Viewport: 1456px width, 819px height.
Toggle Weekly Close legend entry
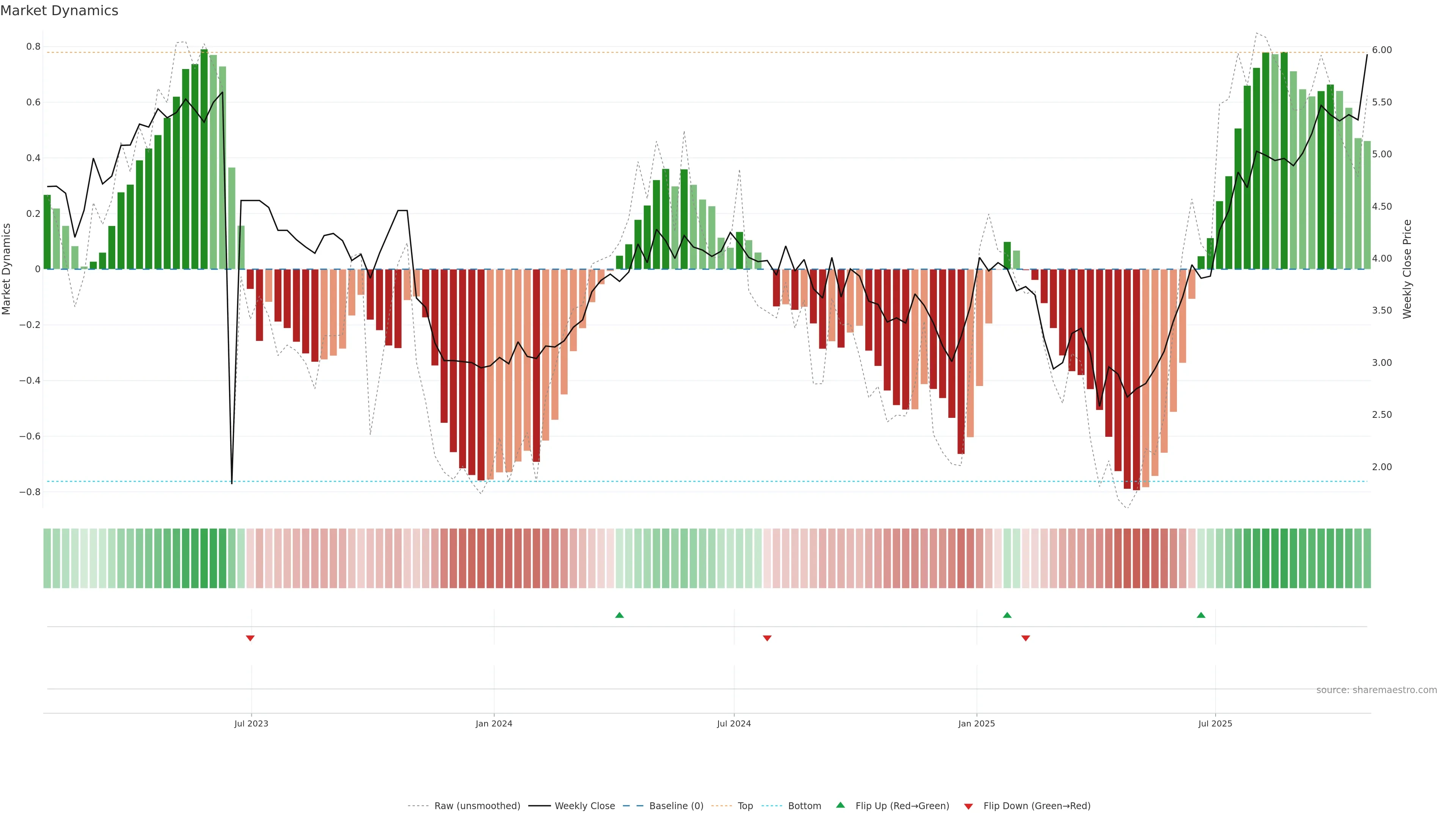pos(584,805)
